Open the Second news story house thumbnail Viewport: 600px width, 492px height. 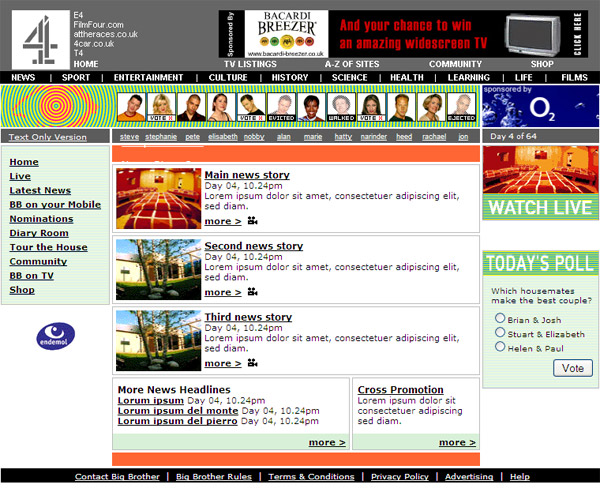click(158, 269)
